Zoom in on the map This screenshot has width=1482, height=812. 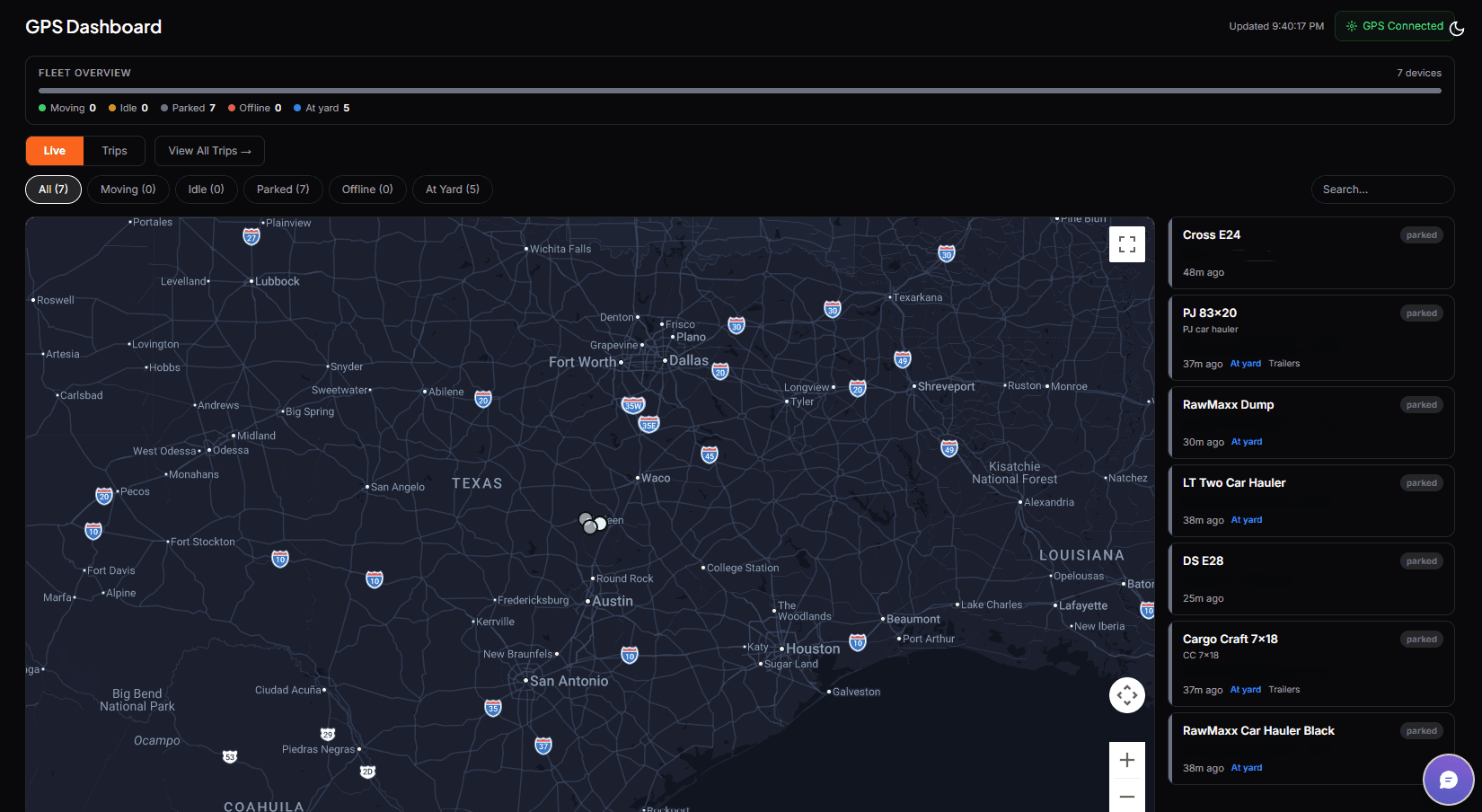[1127, 759]
